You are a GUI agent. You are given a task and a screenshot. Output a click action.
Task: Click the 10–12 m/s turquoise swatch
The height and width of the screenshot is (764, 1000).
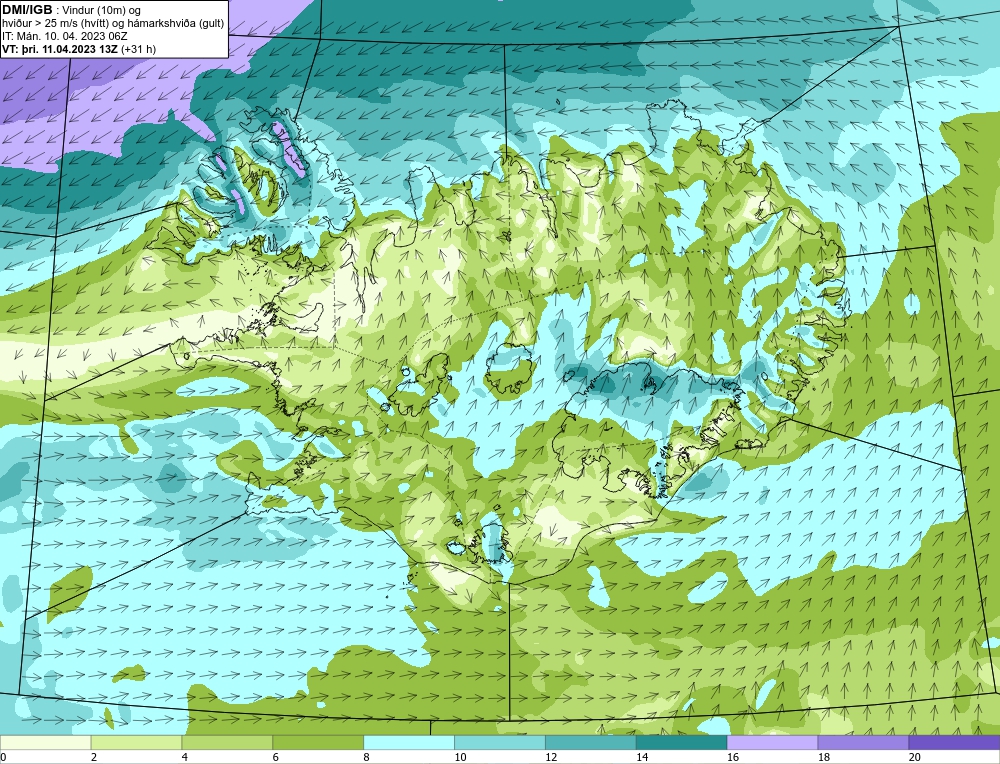click(x=500, y=742)
